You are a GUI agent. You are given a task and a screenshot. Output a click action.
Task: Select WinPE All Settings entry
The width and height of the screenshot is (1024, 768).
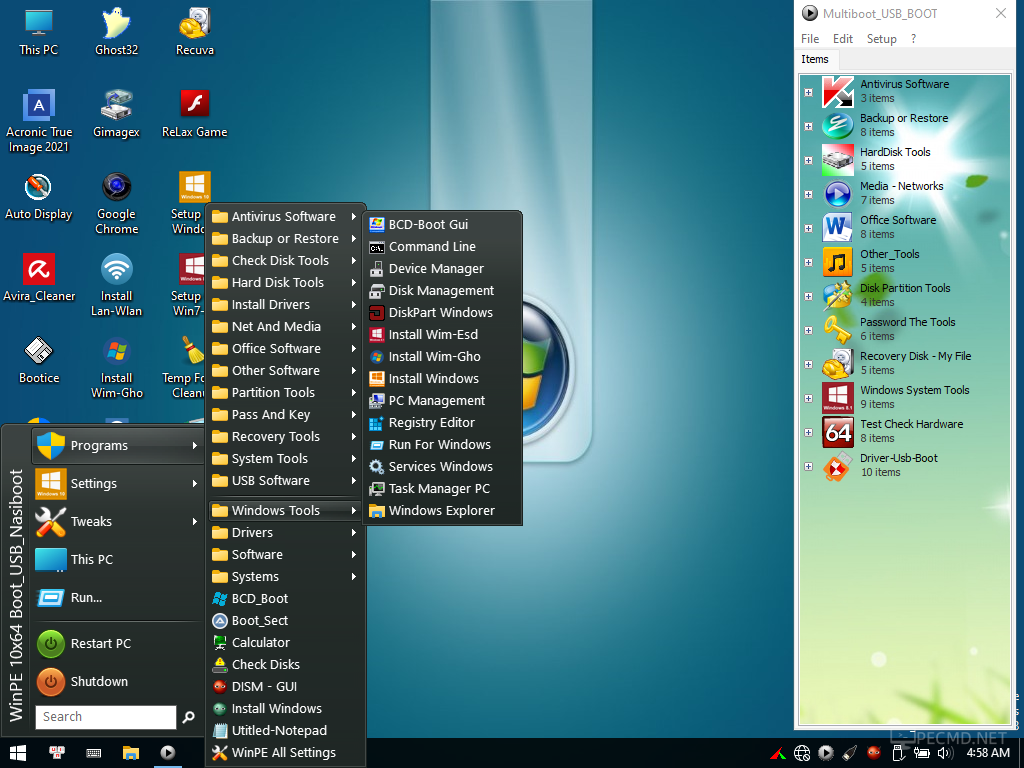[285, 752]
